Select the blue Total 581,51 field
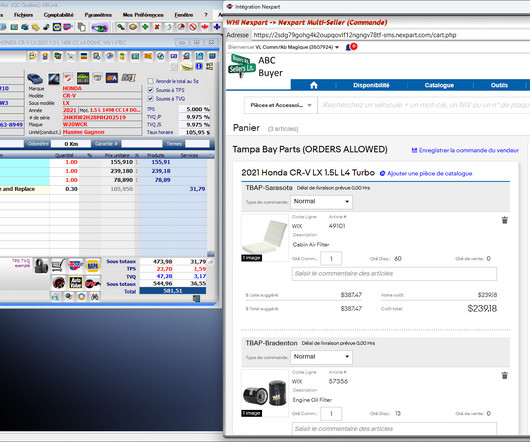This screenshot has width=530, height=442. (x=173, y=291)
